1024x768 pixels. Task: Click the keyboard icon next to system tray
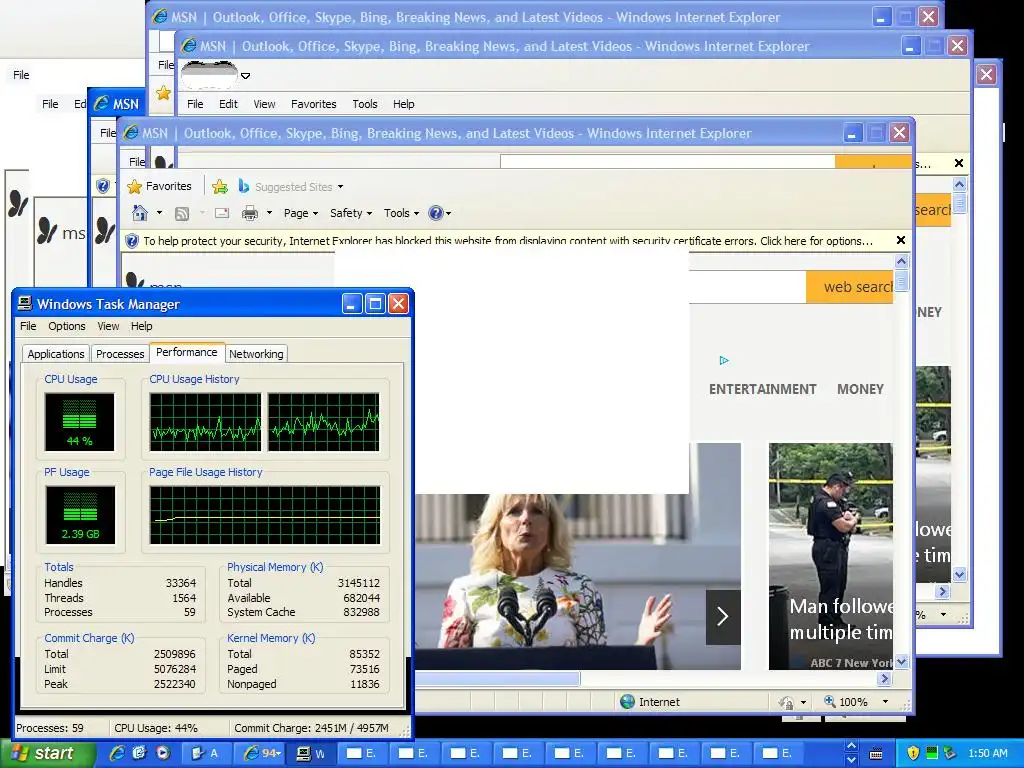(877, 754)
